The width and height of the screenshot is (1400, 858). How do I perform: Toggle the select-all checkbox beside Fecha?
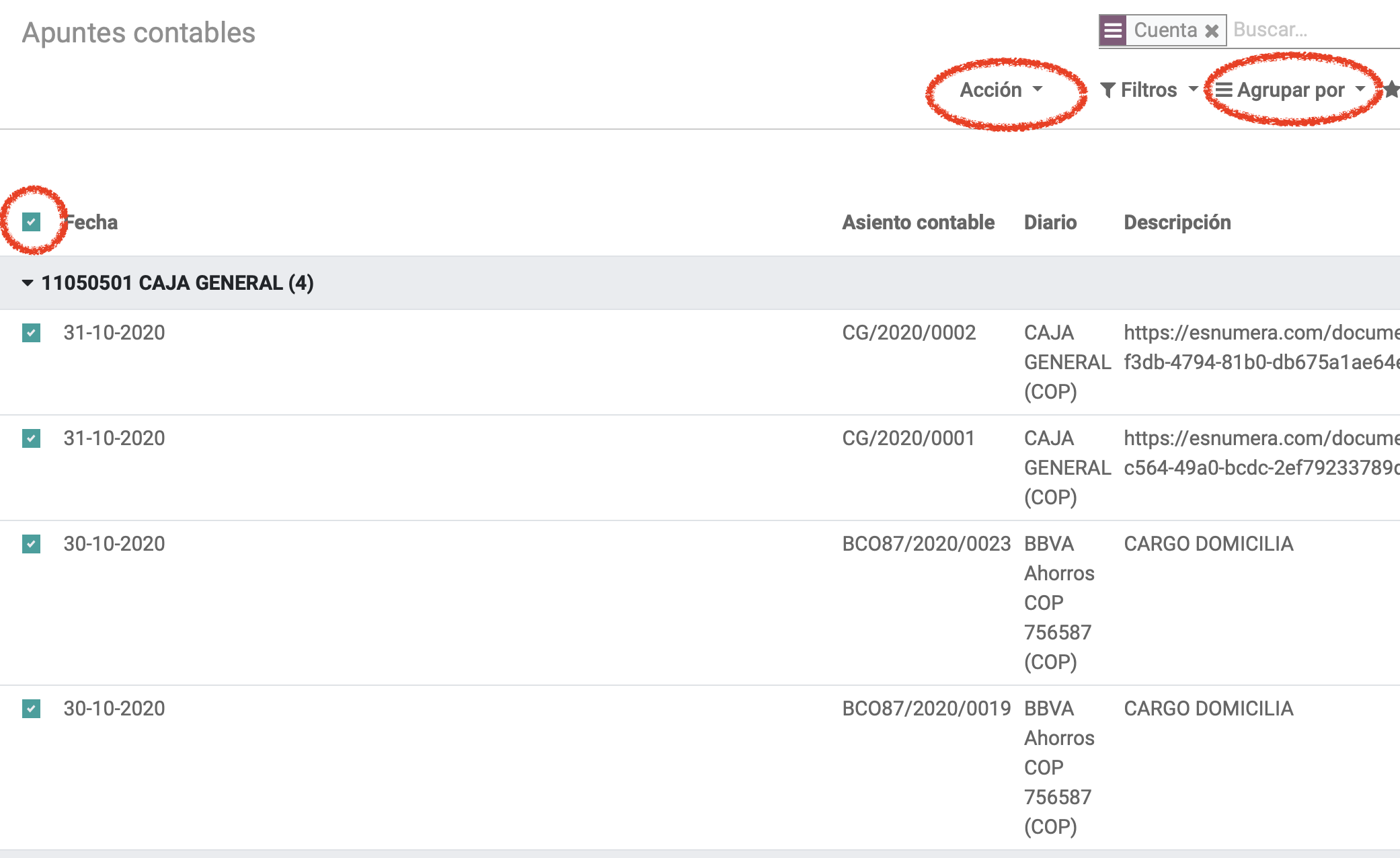(31, 222)
